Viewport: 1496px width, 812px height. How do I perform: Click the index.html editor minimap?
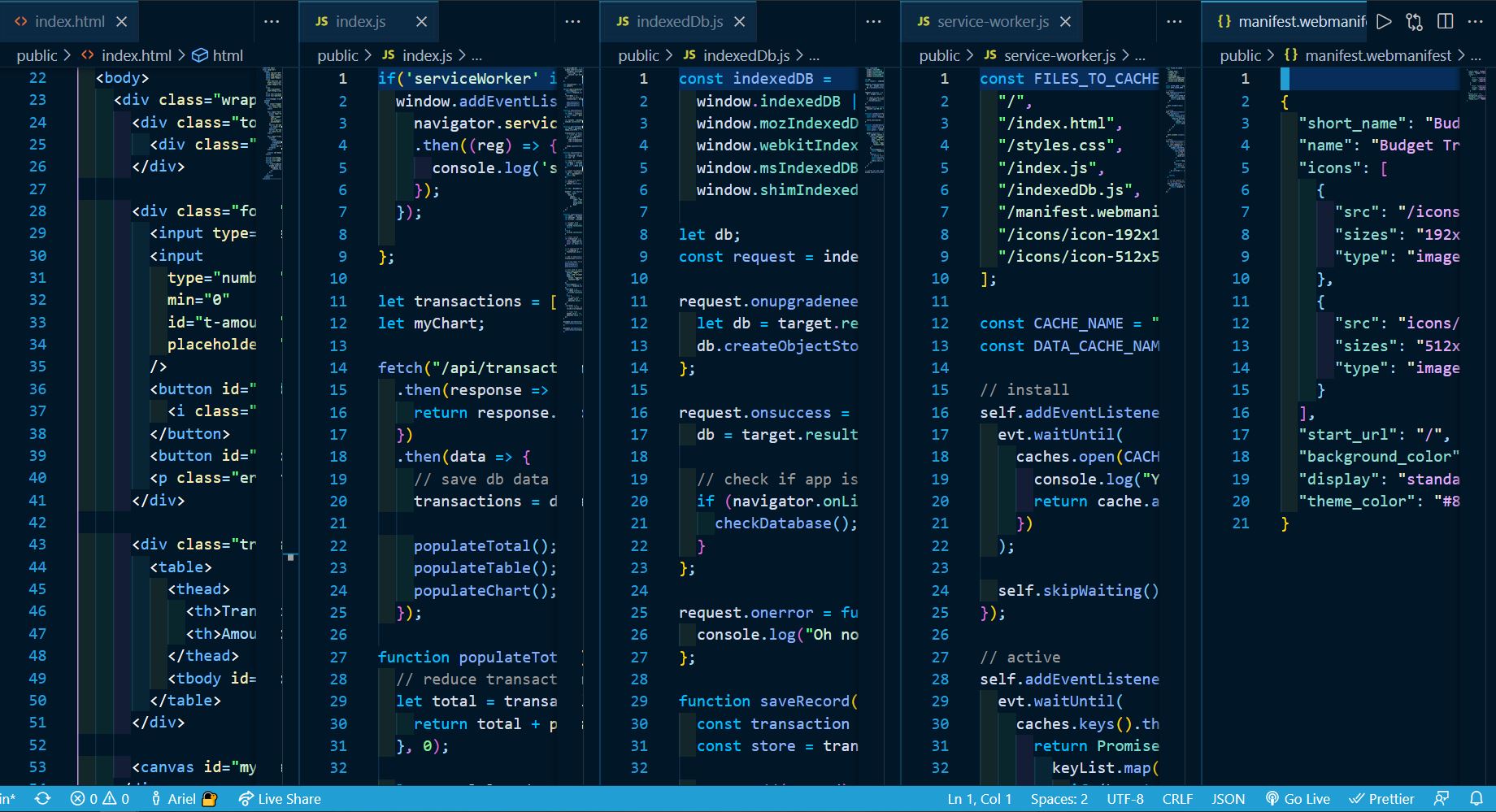coord(272,124)
